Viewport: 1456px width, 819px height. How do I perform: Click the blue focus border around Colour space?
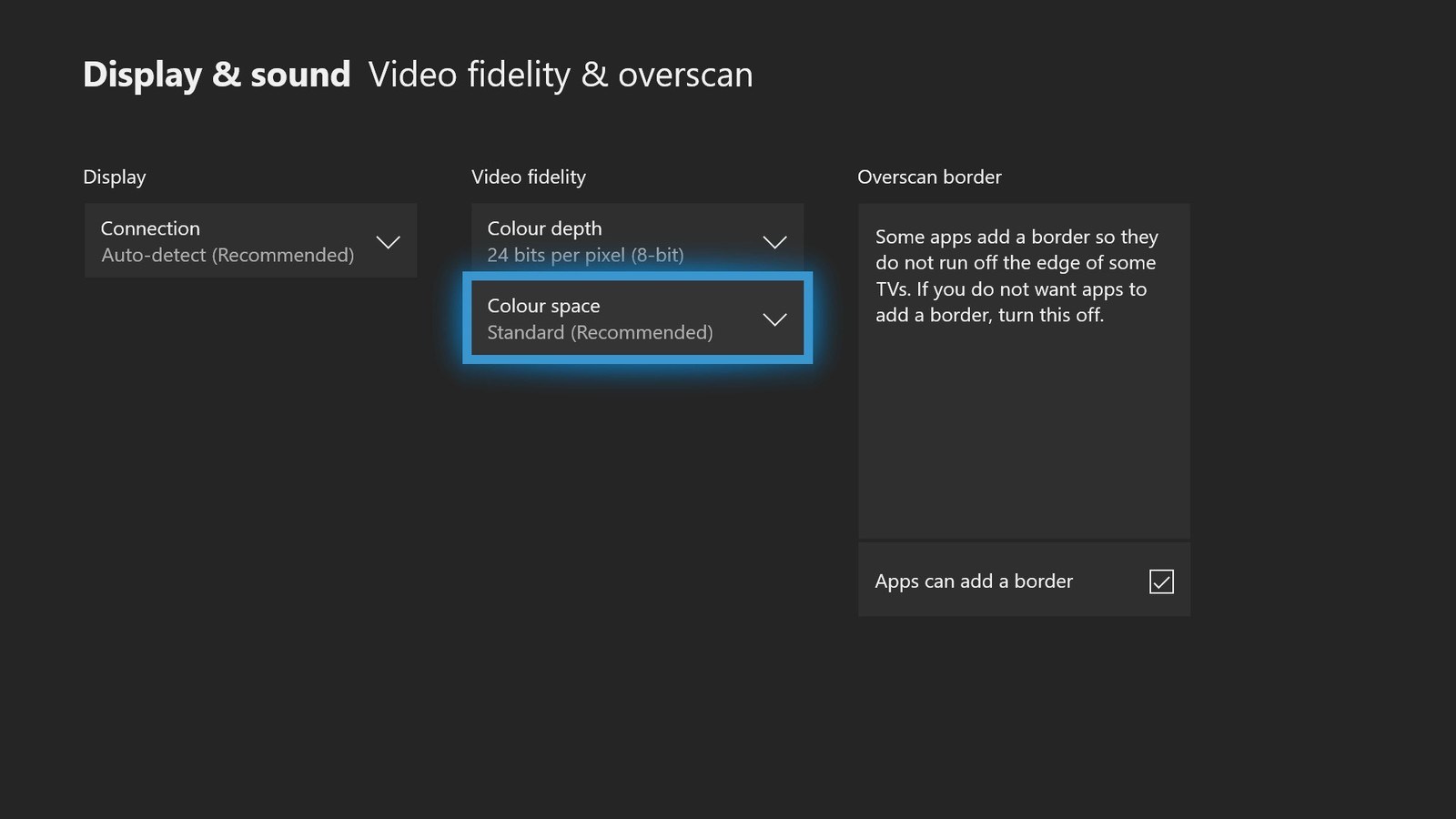pyautogui.click(x=637, y=359)
